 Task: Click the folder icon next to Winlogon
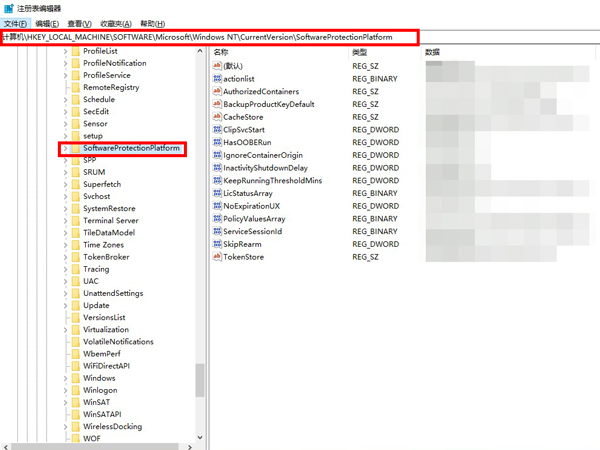click(75, 390)
